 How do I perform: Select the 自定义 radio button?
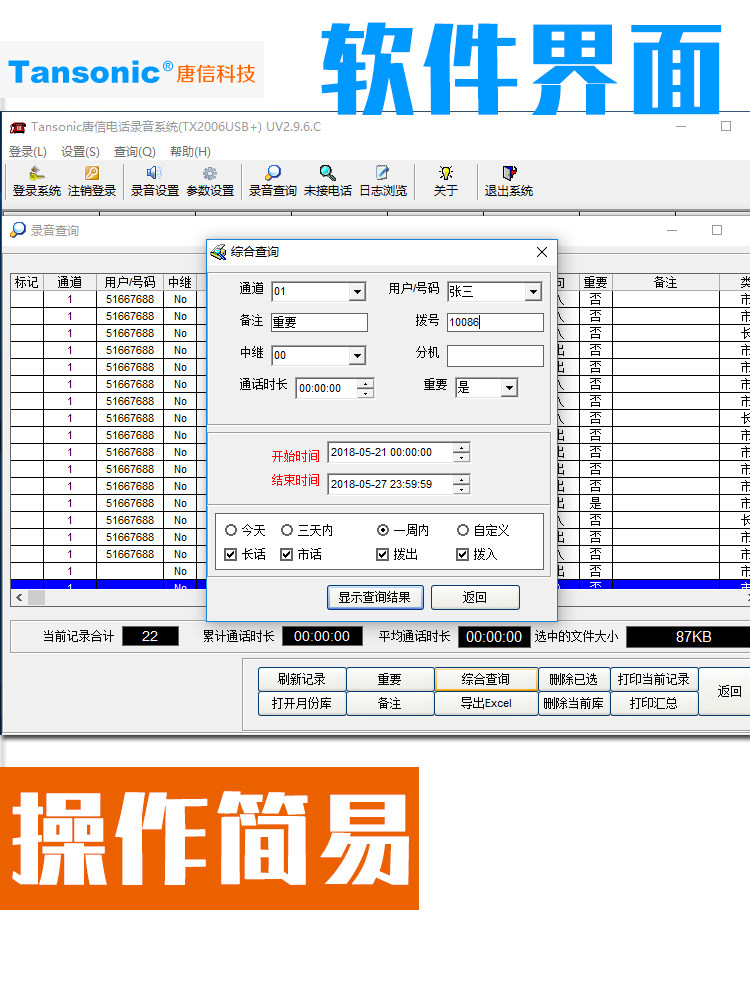click(463, 530)
